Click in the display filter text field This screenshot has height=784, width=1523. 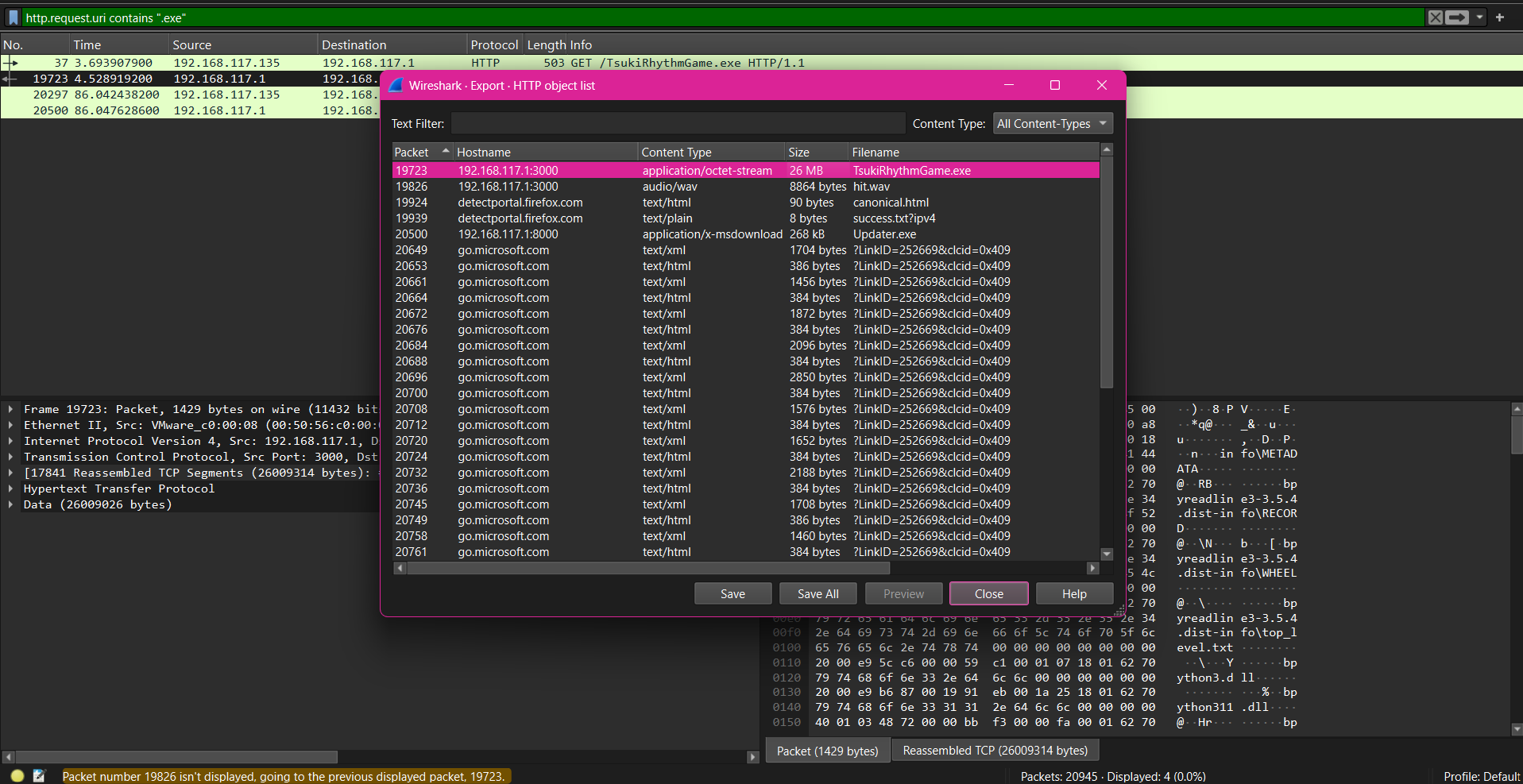[723, 17]
